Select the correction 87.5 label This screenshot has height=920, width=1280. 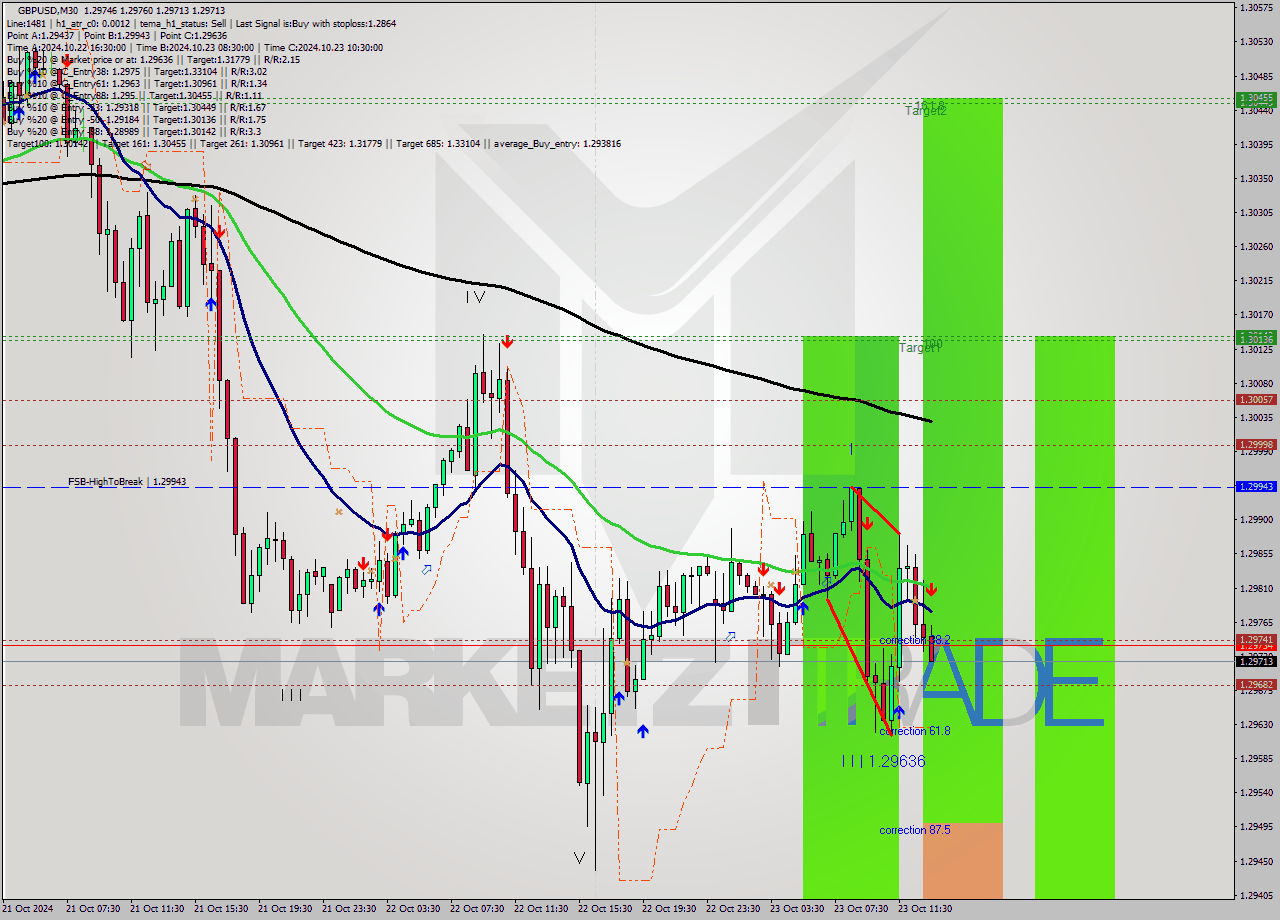click(x=914, y=830)
